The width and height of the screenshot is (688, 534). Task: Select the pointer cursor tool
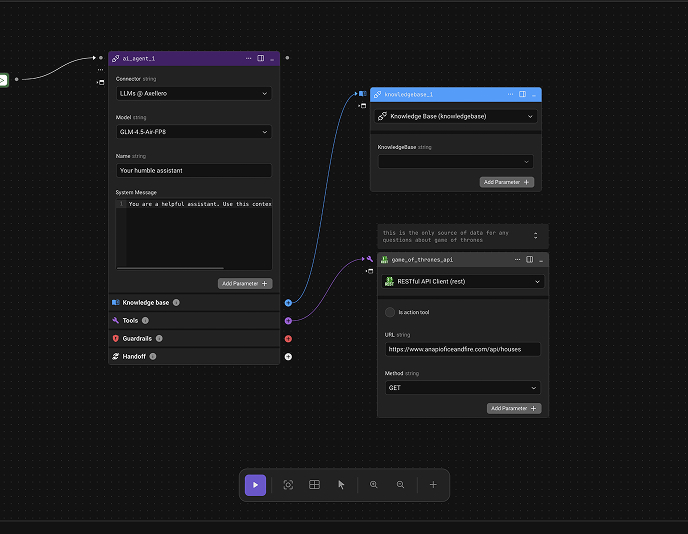coord(341,485)
